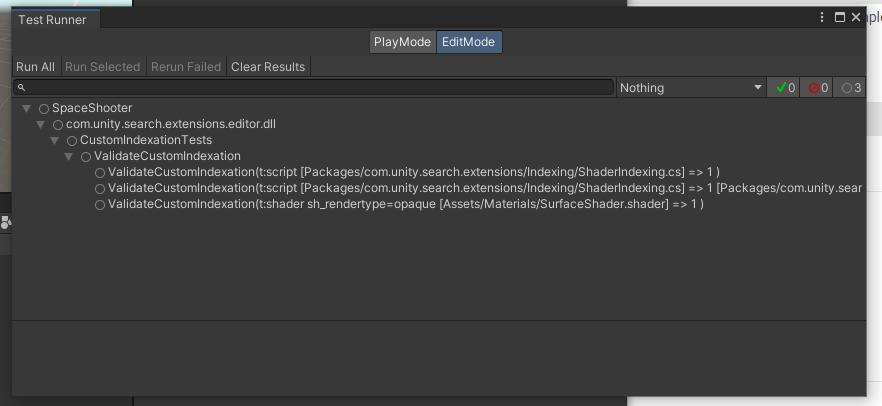
Task: Toggle the failed tests filter with red icon
Action: (817, 88)
